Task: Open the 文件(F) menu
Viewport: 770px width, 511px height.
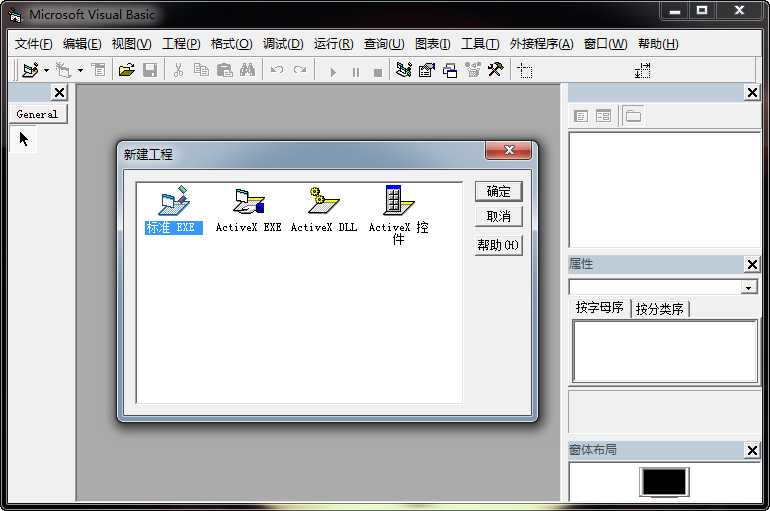Action: (33, 44)
